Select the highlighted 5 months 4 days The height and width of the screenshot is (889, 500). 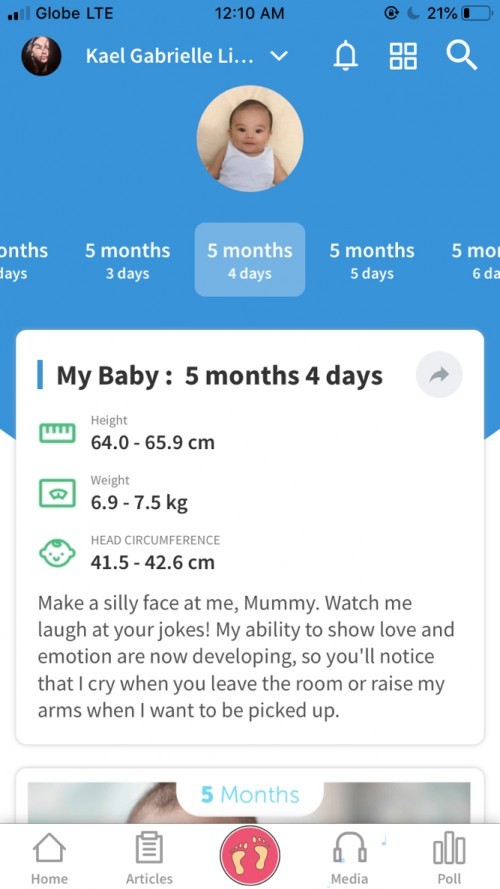coord(250,260)
